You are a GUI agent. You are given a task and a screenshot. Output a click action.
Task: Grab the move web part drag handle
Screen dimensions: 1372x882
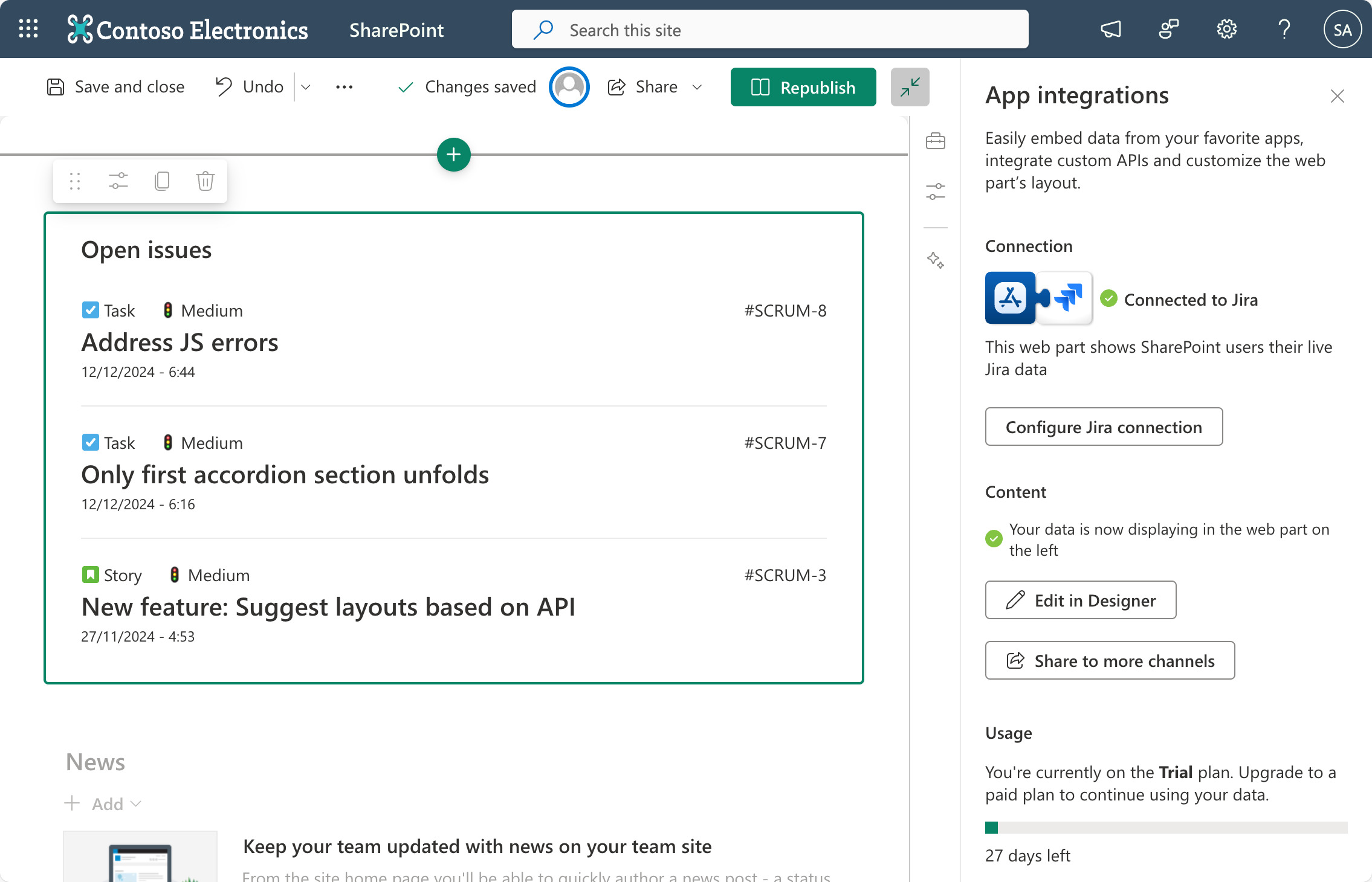(x=75, y=181)
